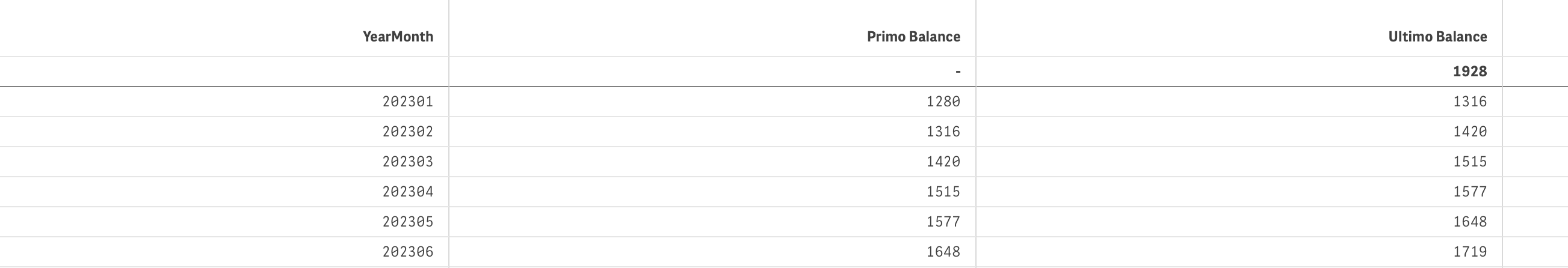
Task: Click the YearMonth column header
Action: coord(398,37)
